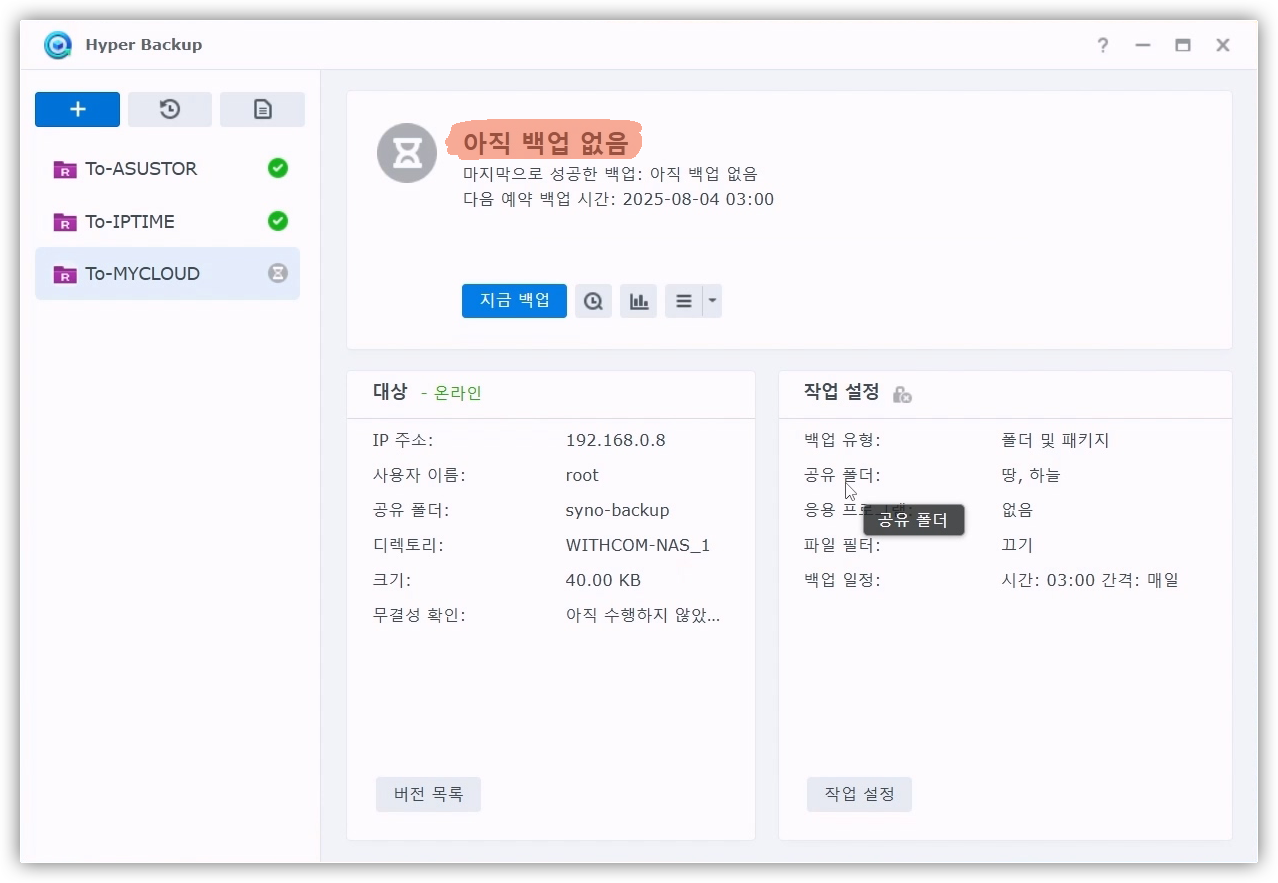Click the hourglass status icon for To-MYCLOUD
This screenshot has width=1278, height=883.
tap(278, 273)
